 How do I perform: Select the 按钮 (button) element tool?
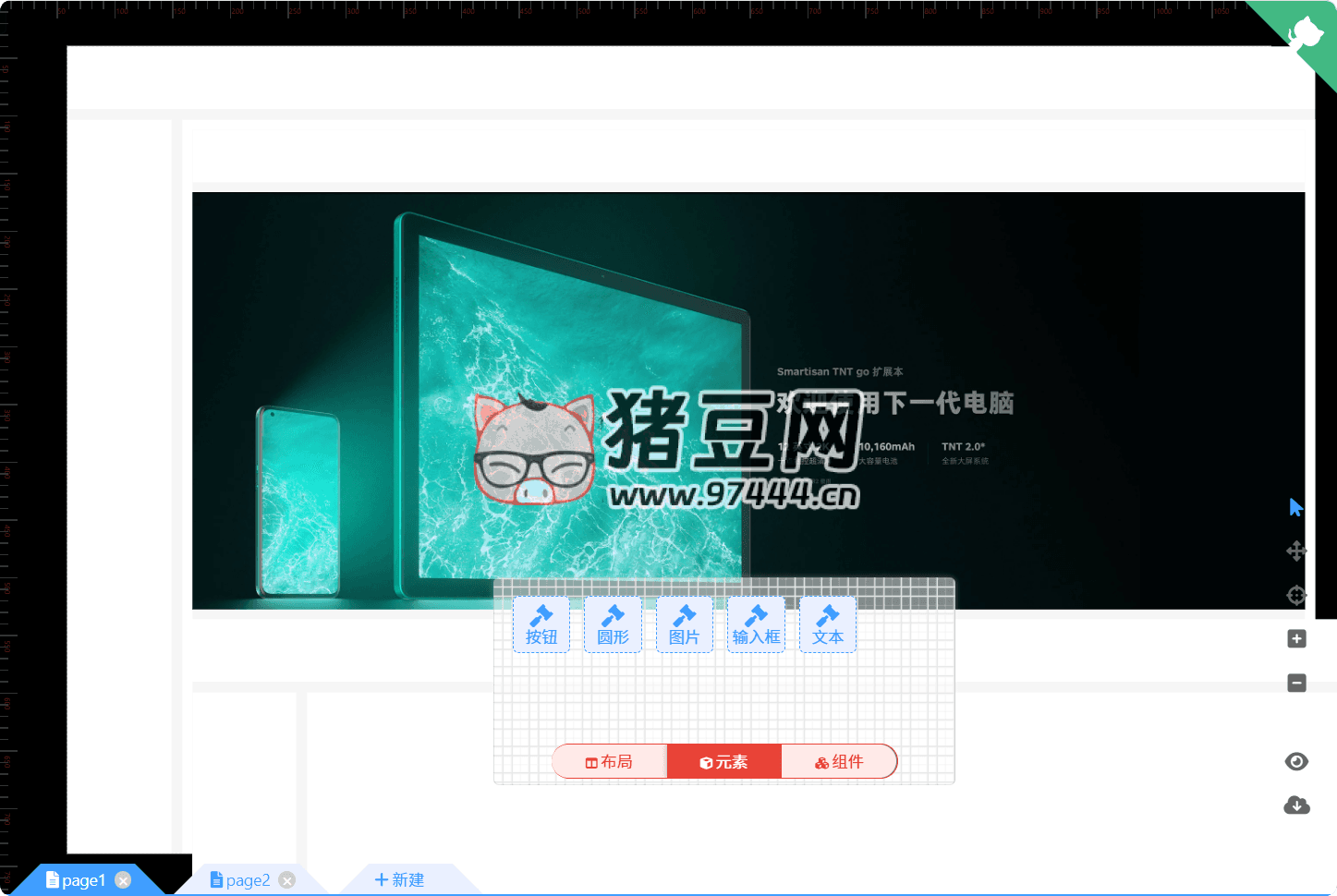tap(541, 624)
